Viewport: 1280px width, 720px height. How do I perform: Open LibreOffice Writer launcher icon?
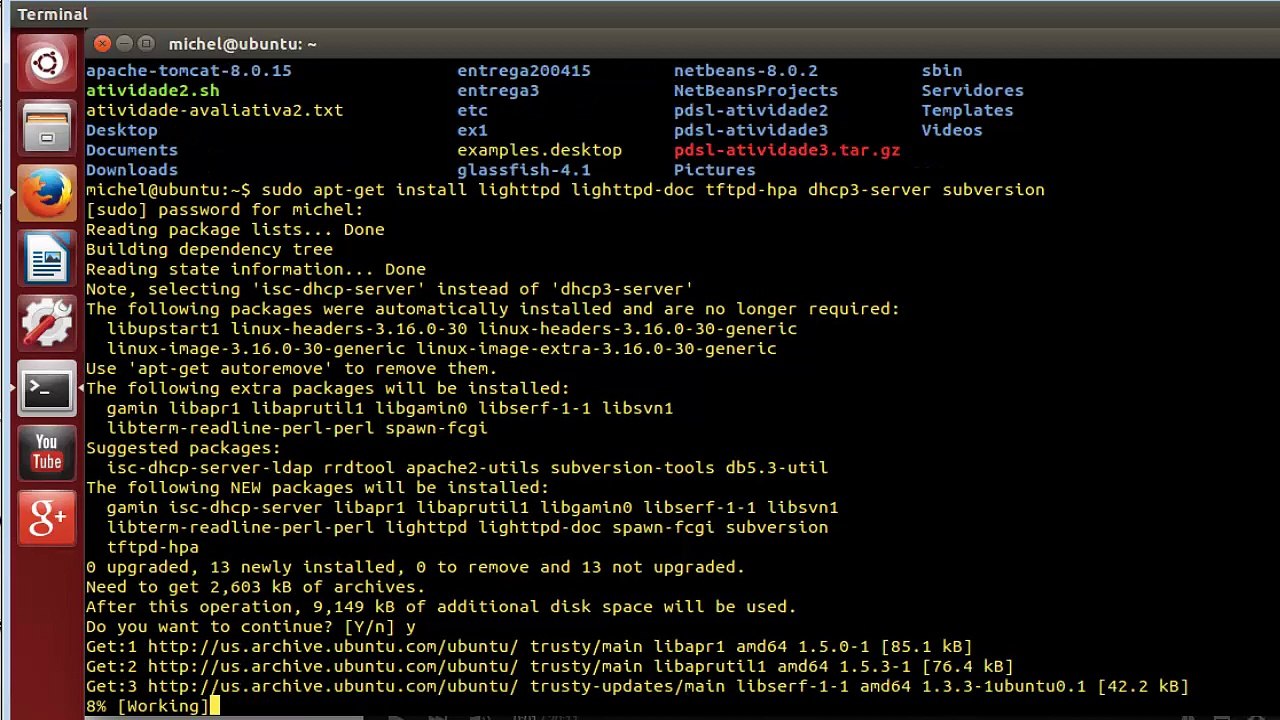tap(47, 258)
